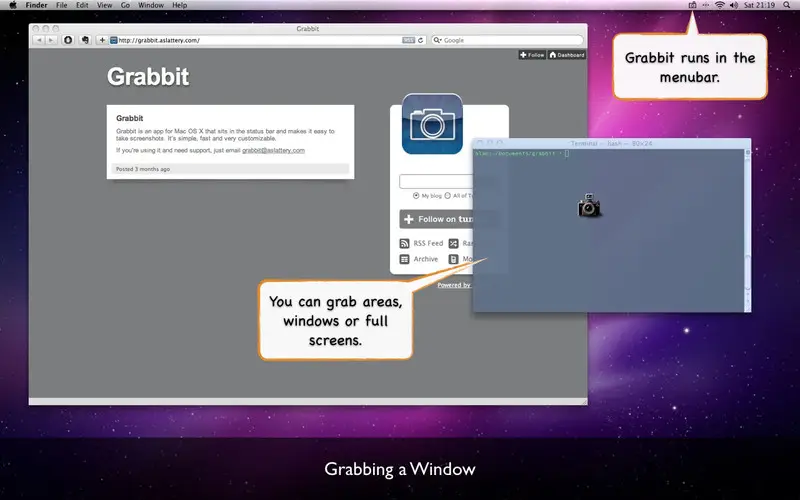Viewport: 800px width, 500px height.
Task: Open the Window menu
Action: pos(151,5)
